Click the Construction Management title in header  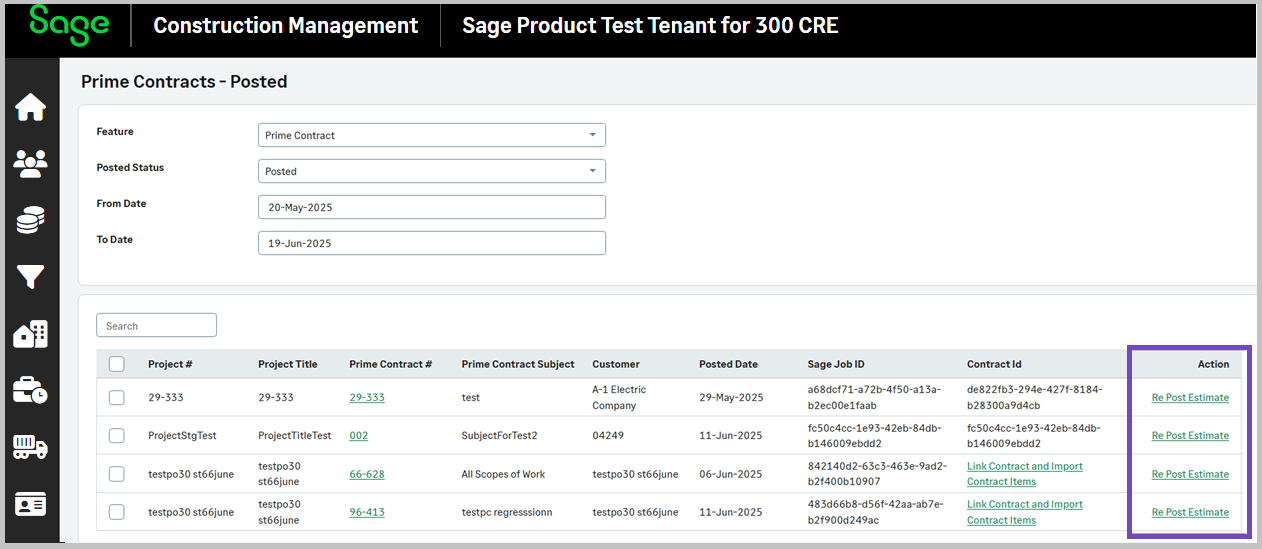coord(286,25)
